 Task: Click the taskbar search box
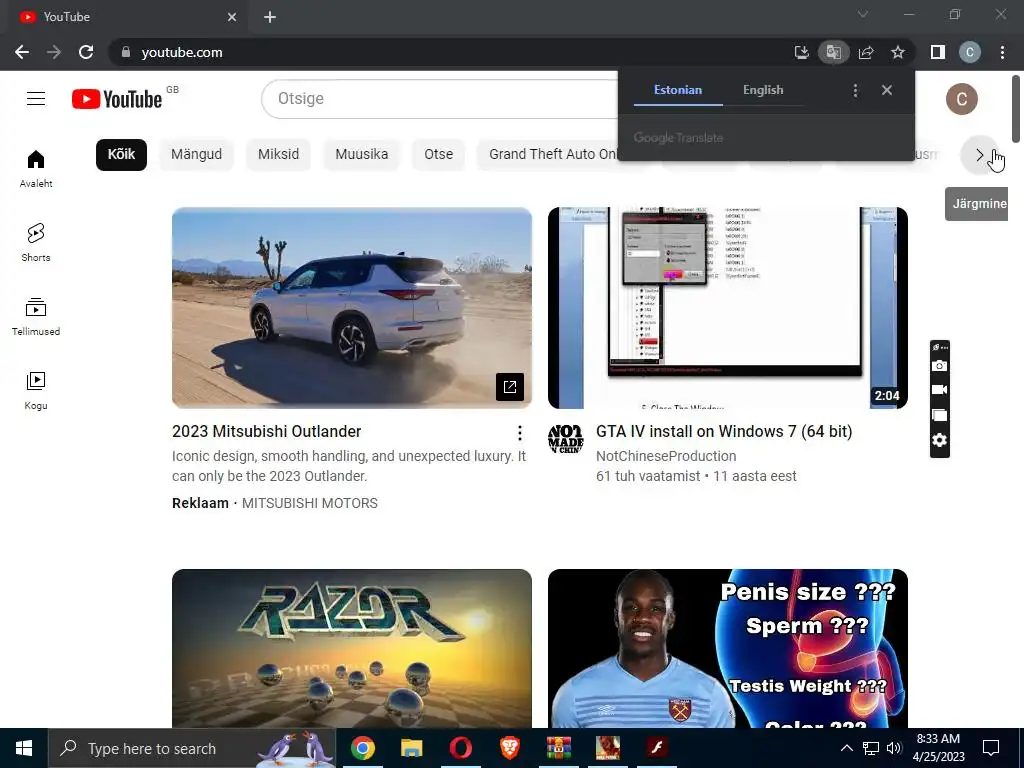[x=192, y=748]
